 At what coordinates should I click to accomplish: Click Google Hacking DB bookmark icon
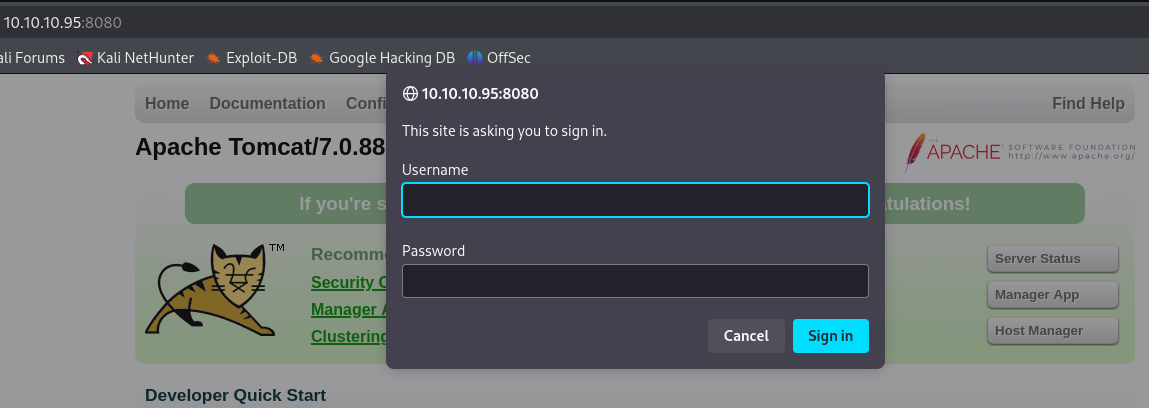click(x=316, y=58)
